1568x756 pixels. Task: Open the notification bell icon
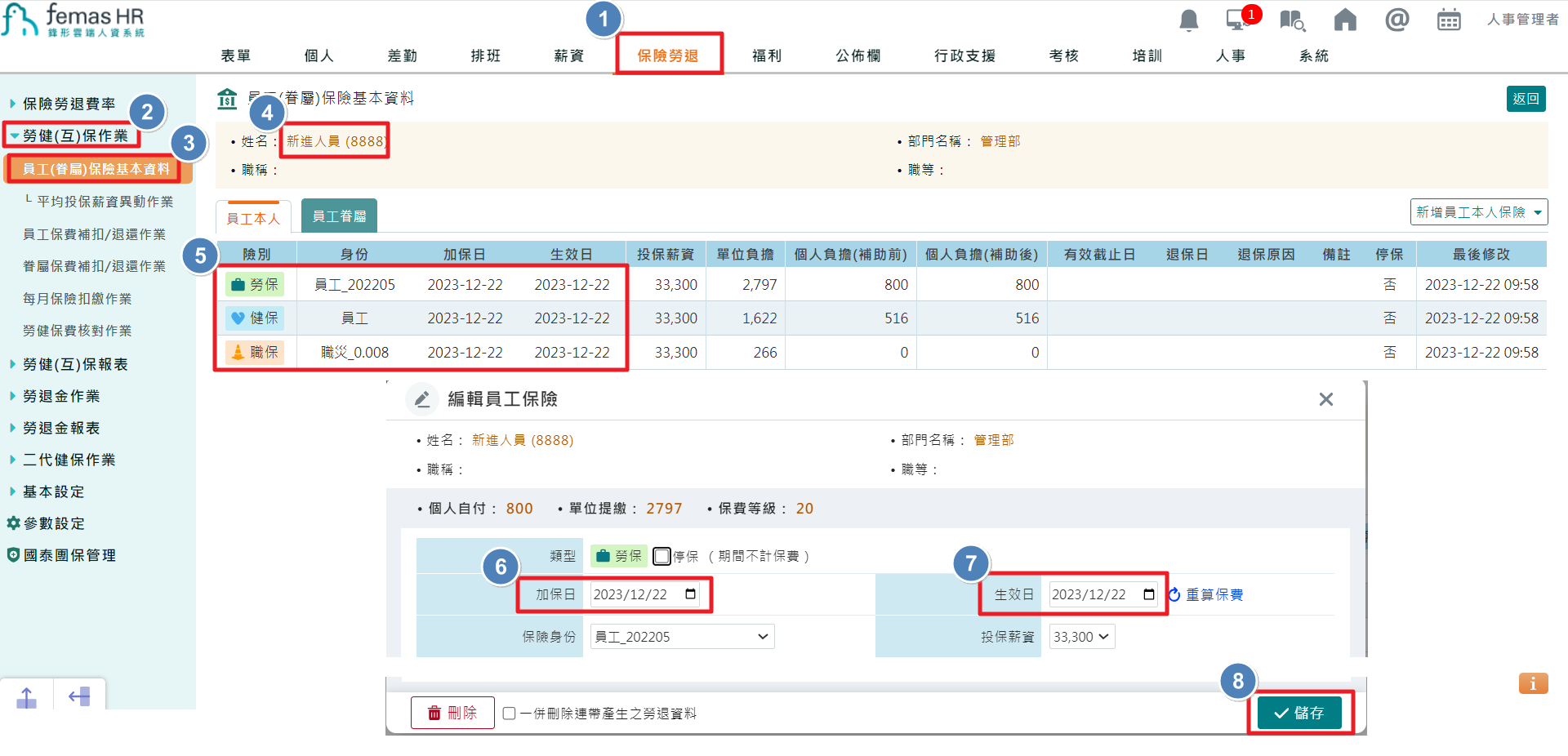point(1188,20)
